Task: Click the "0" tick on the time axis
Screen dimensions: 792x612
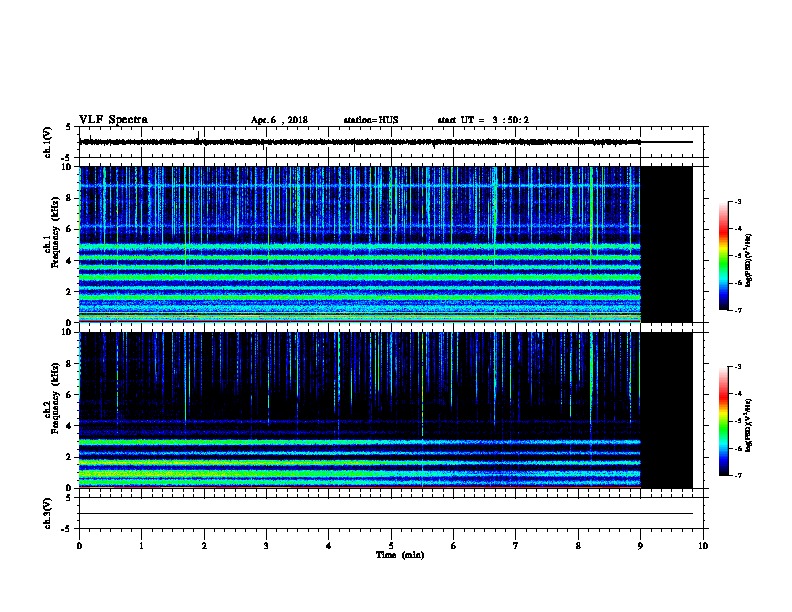Action: coord(79,545)
